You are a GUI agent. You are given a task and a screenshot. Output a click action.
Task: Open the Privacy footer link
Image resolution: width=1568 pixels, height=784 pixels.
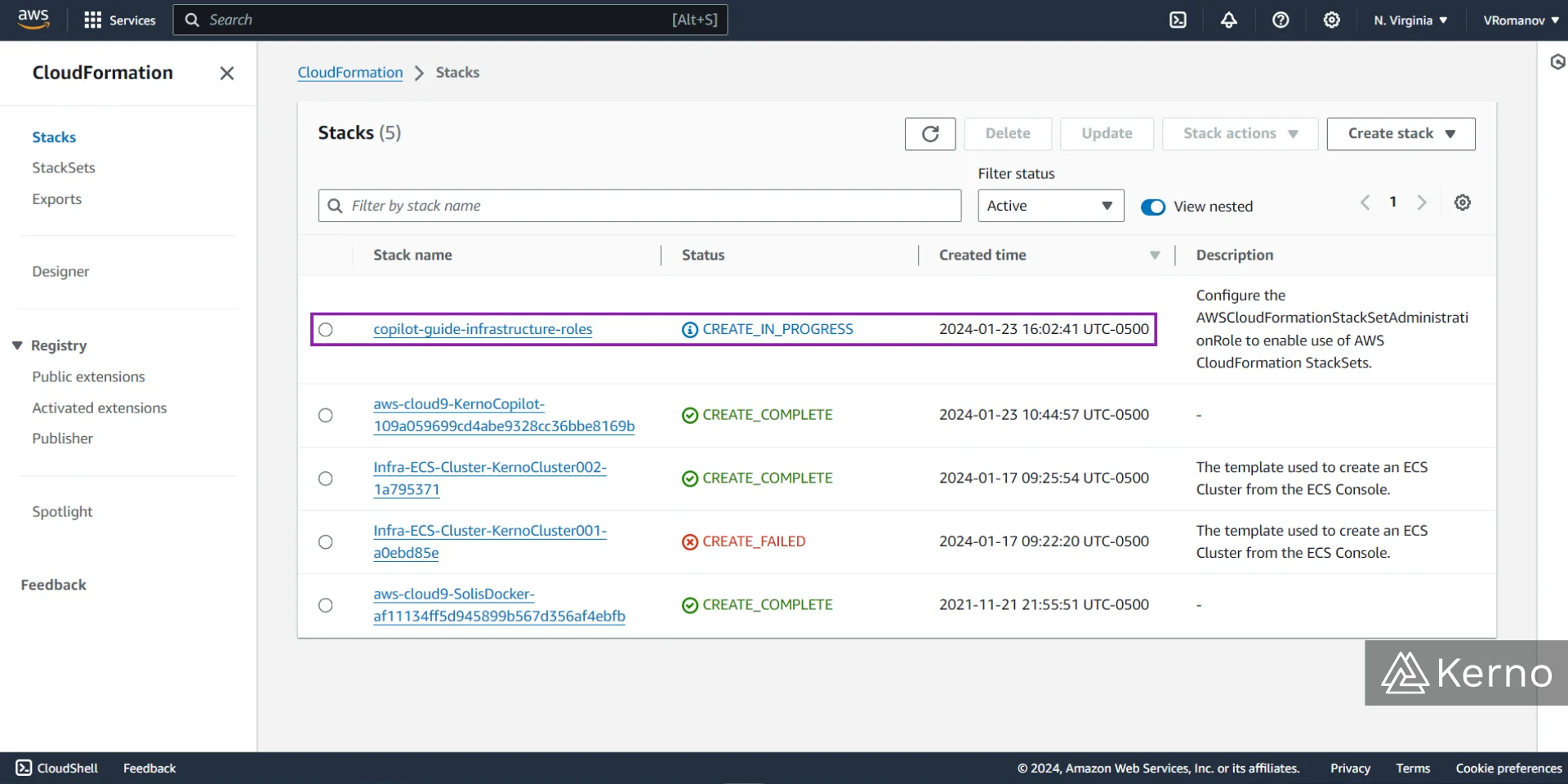1350,768
